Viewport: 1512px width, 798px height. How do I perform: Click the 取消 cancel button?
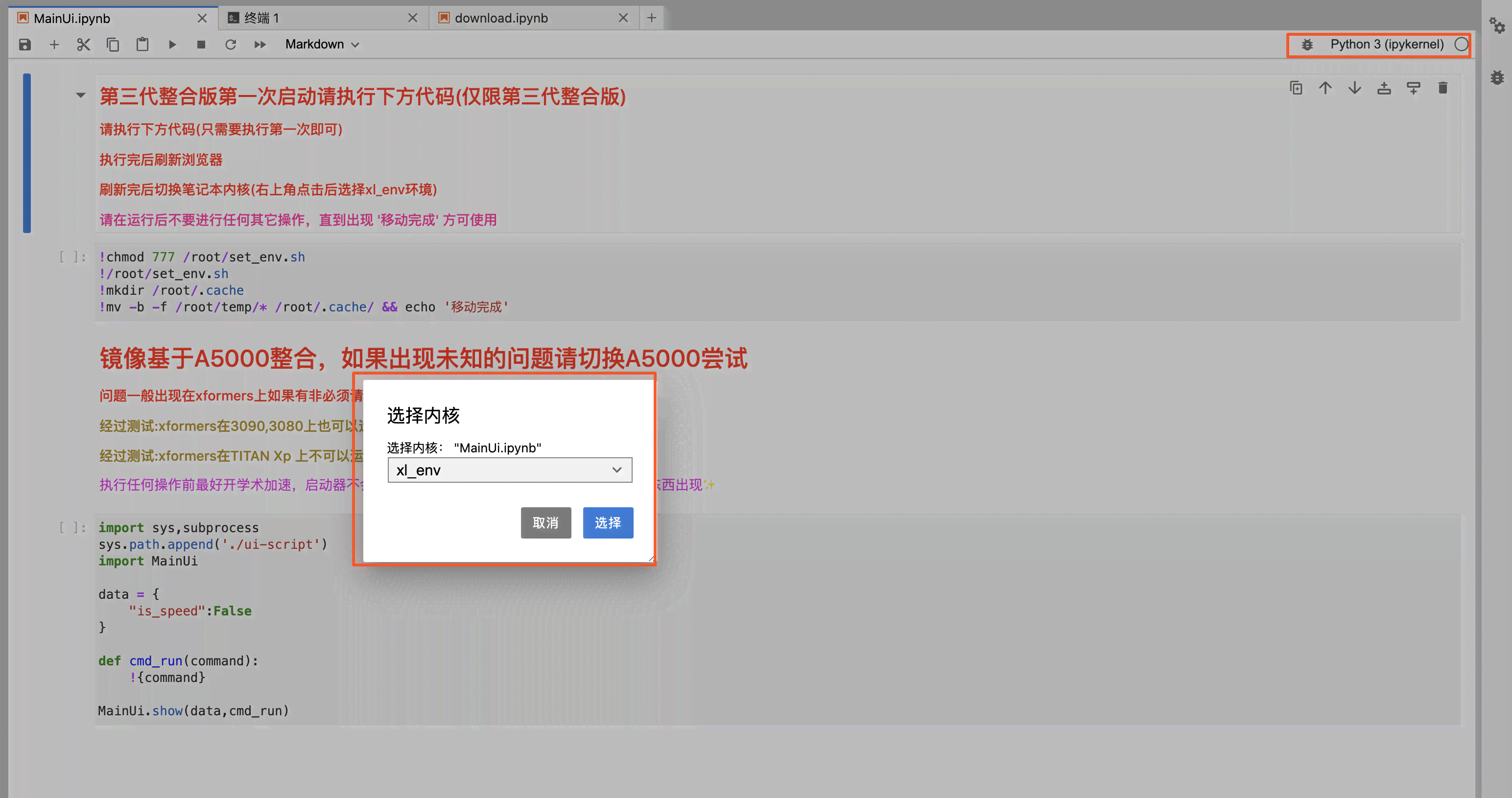tap(546, 522)
